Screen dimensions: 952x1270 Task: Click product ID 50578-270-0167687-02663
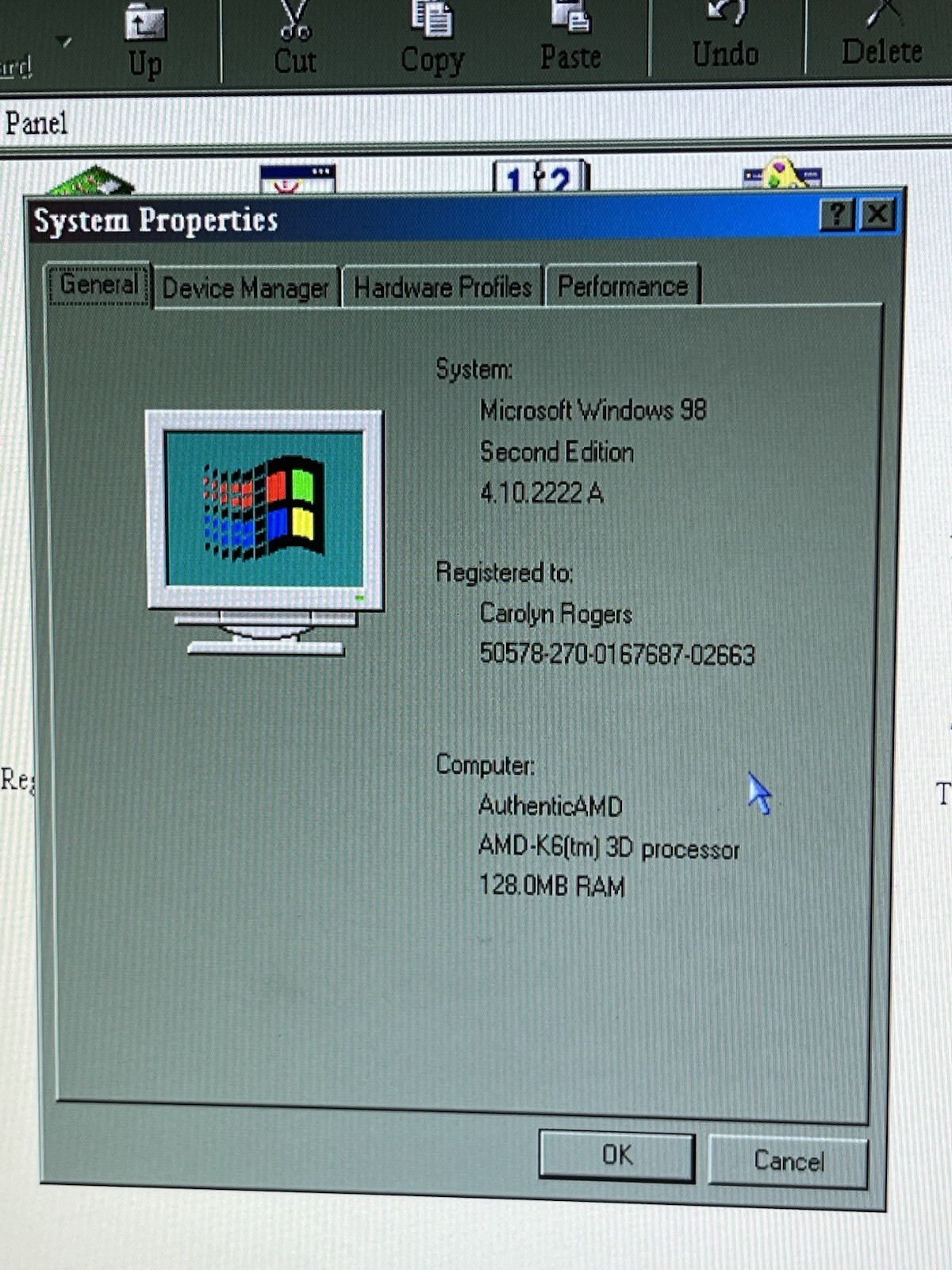(617, 655)
